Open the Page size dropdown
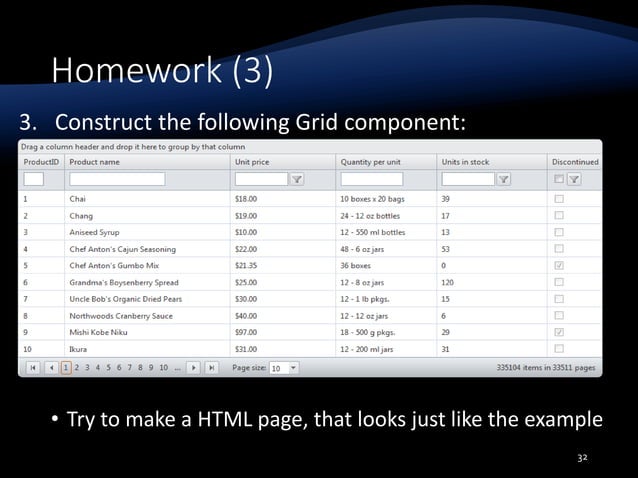The width and height of the screenshot is (638, 478). pyautogui.click(x=293, y=368)
